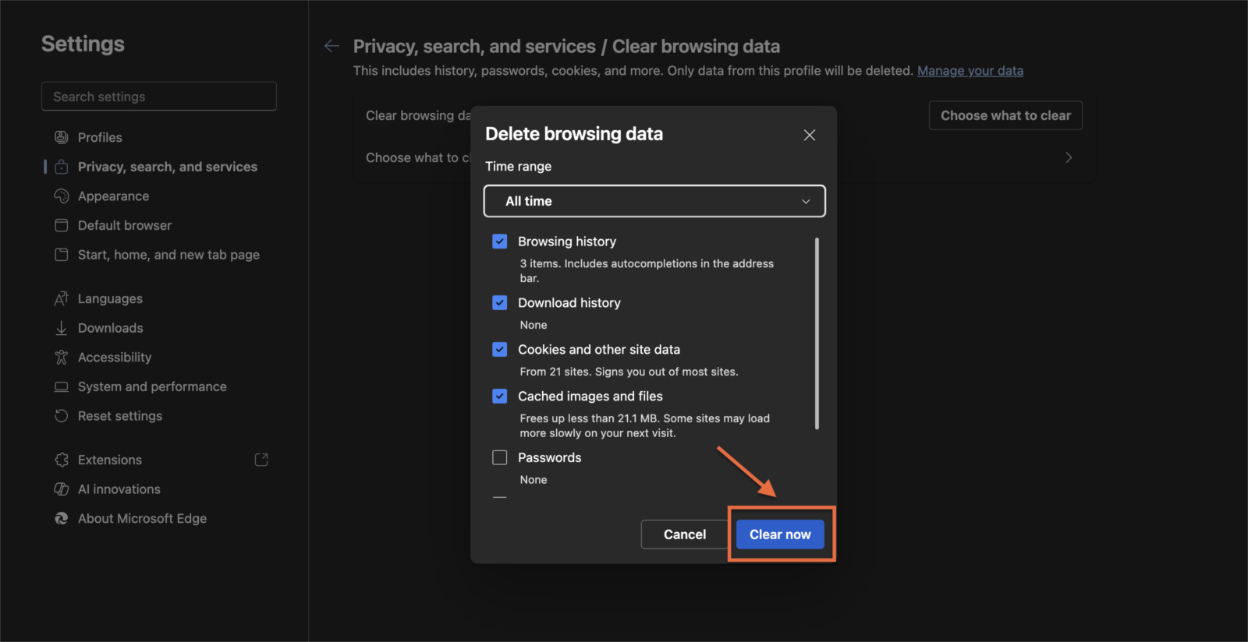
Task: Uncheck the Browsing history checkbox
Action: pyautogui.click(x=500, y=241)
